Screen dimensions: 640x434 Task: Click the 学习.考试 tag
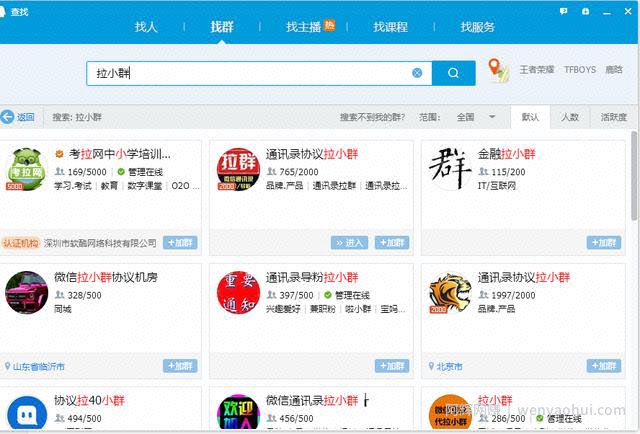pos(73,186)
